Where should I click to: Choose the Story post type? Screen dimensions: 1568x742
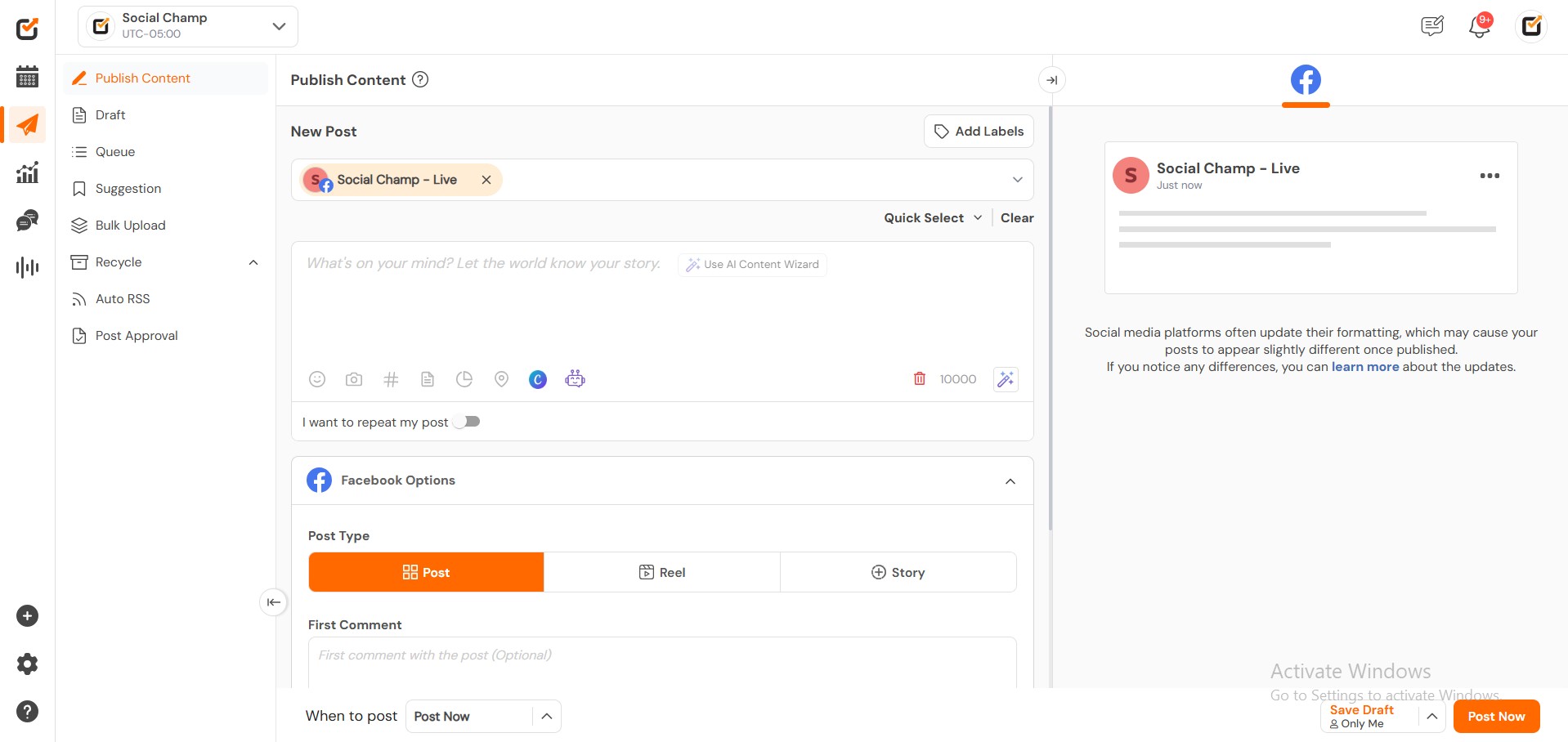[x=898, y=572]
